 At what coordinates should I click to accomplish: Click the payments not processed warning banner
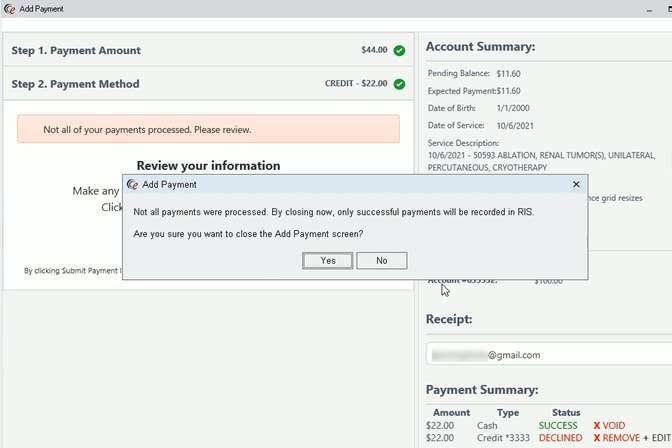pos(208,129)
